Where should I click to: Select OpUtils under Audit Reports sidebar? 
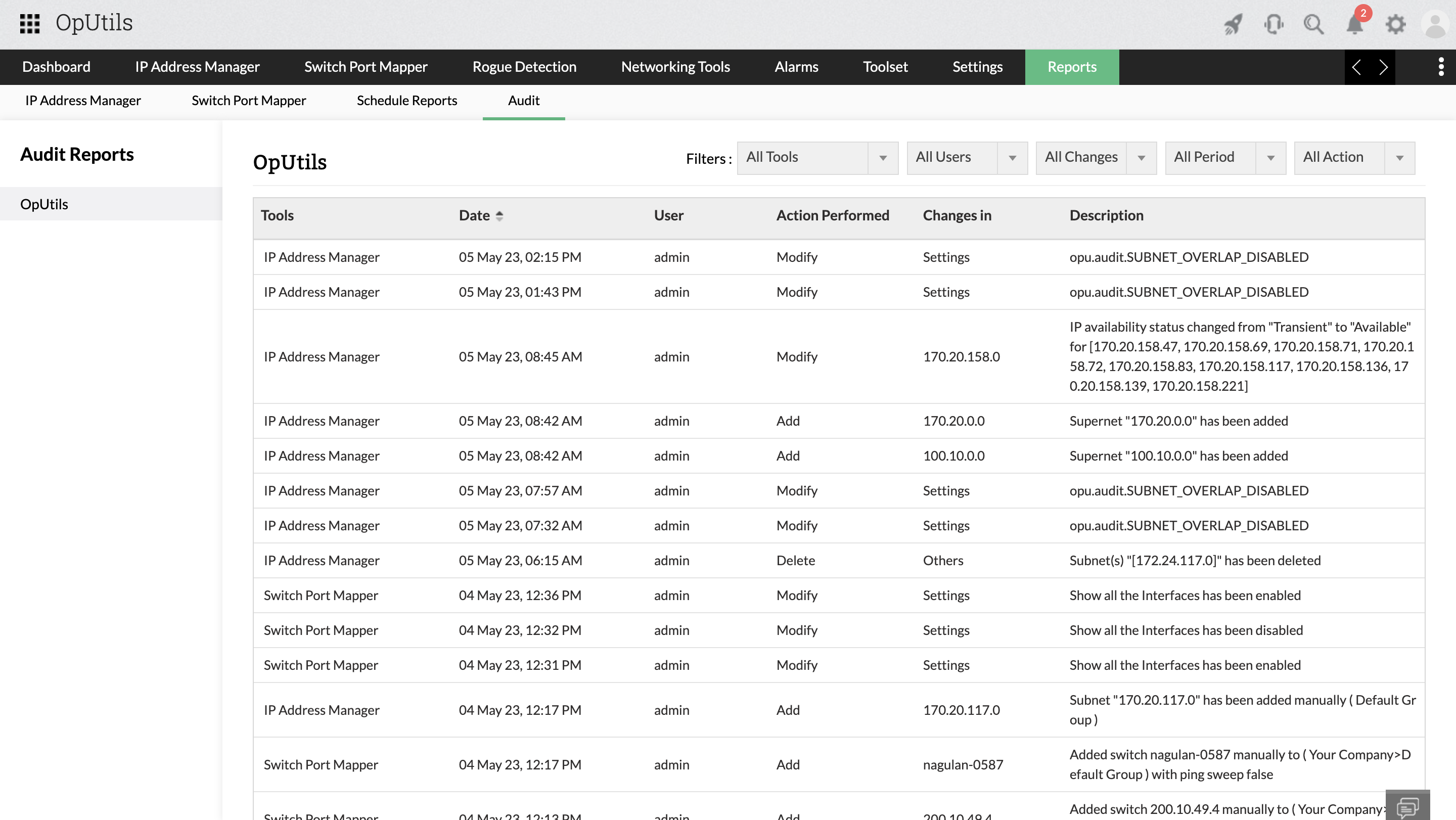click(44, 203)
